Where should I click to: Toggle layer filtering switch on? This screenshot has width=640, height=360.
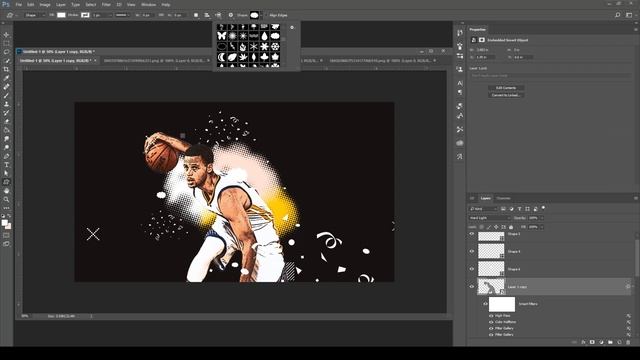tap(543, 208)
